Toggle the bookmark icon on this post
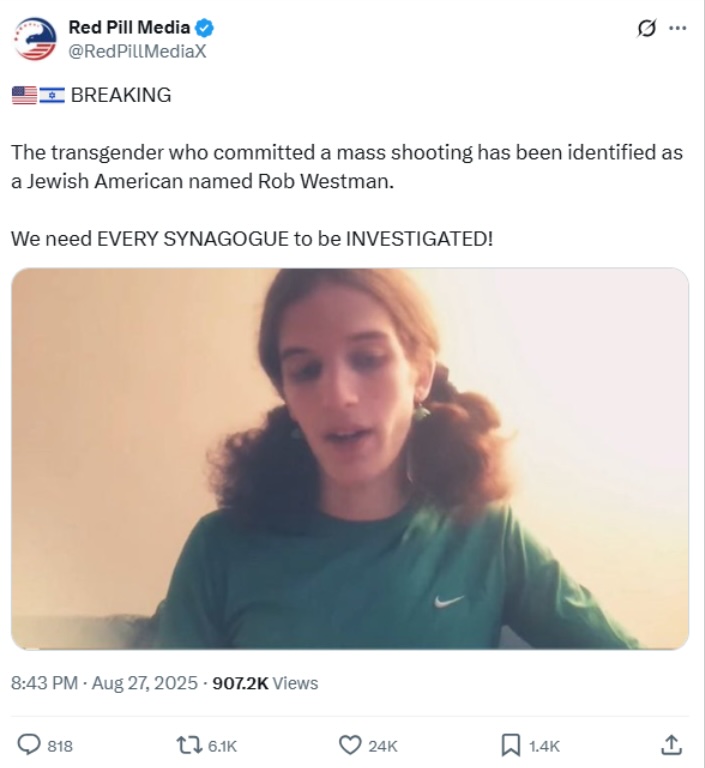The width and height of the screenshot is (705, 768). (x=511, y=745)
